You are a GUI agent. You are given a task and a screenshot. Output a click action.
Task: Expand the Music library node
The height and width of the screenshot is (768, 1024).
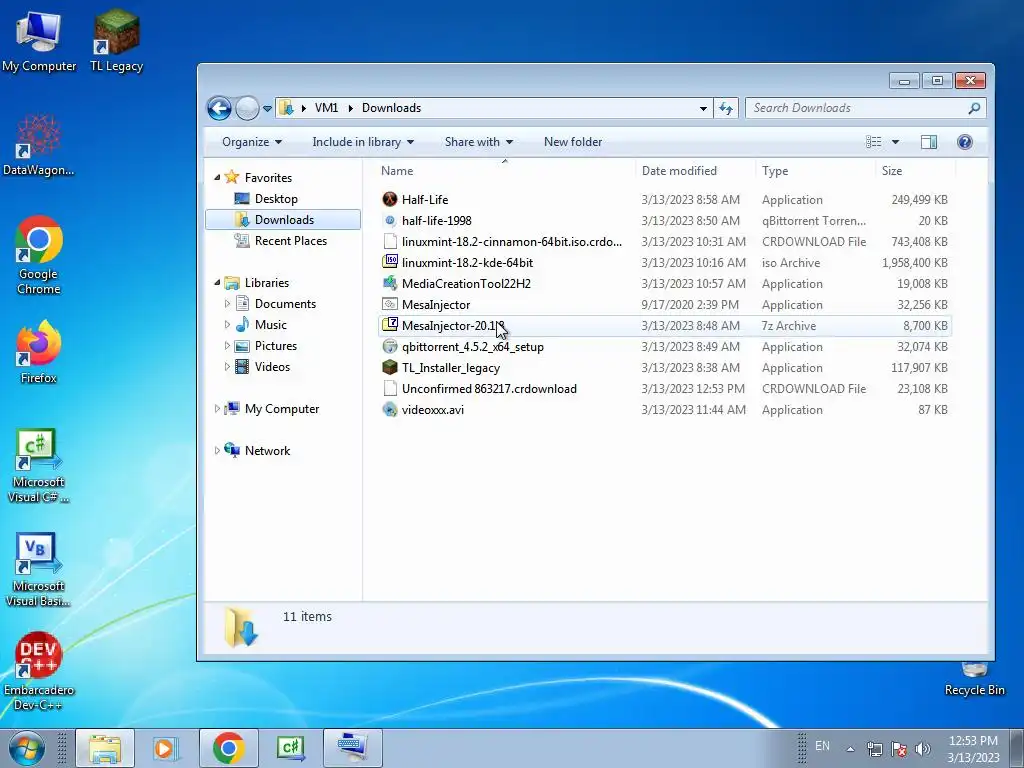tap(227, 325)
